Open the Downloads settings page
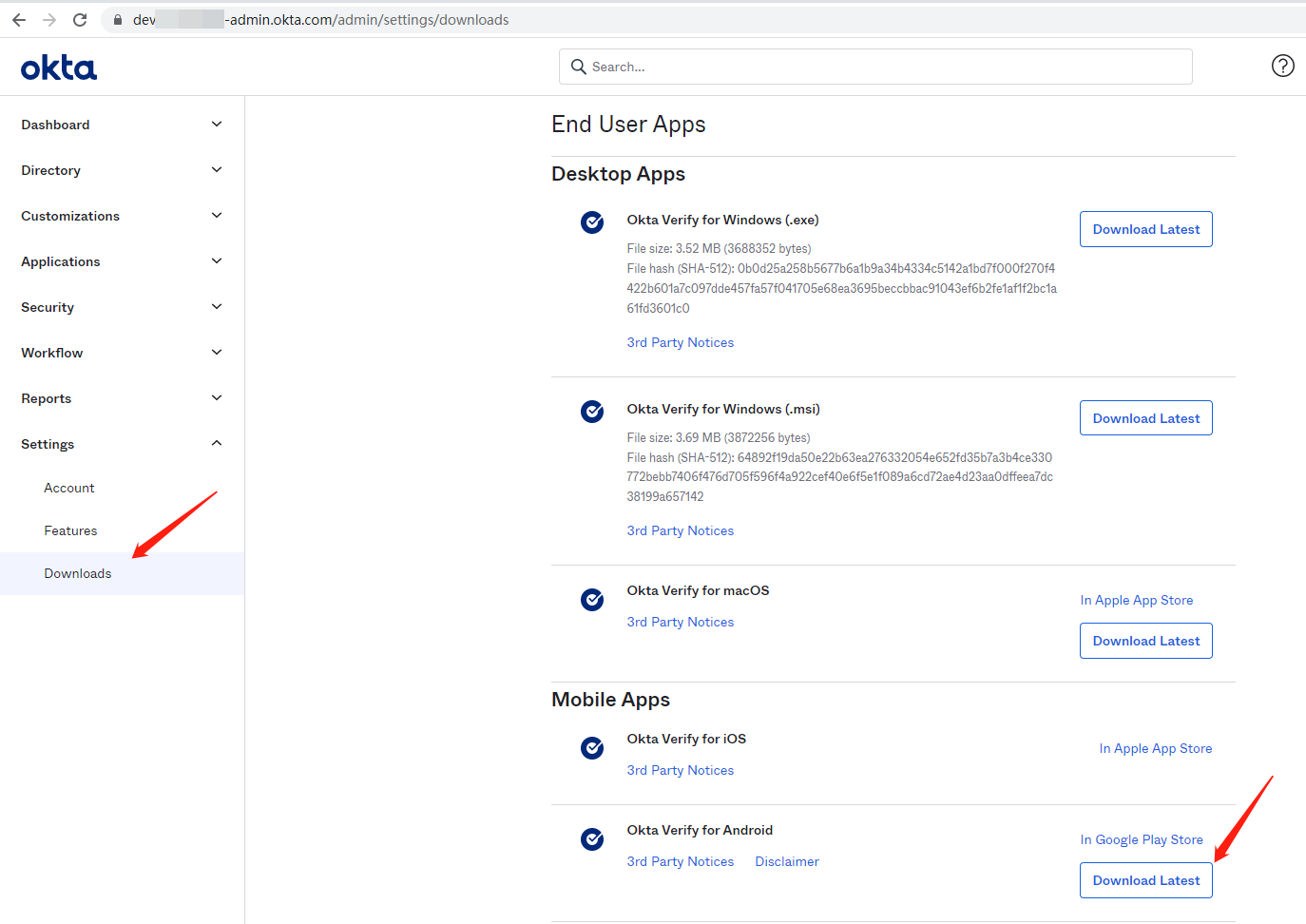The width and height of the screenshot is (1306, 924). (78, 573)
